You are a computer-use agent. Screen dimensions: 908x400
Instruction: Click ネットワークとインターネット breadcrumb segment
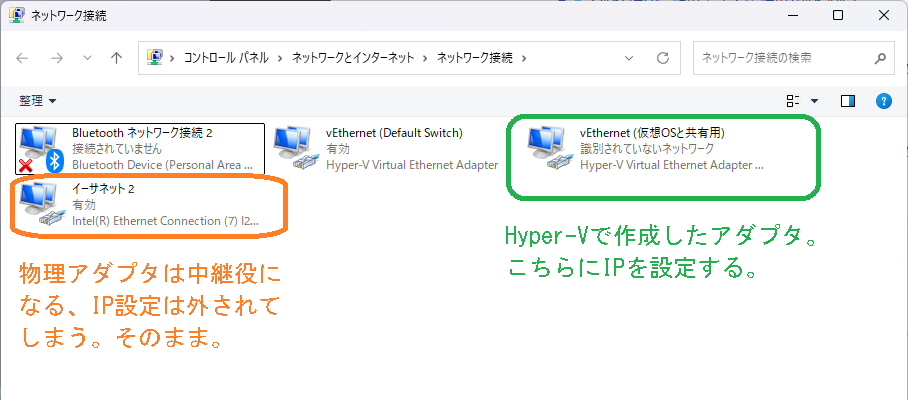click(x=355, y=58)
